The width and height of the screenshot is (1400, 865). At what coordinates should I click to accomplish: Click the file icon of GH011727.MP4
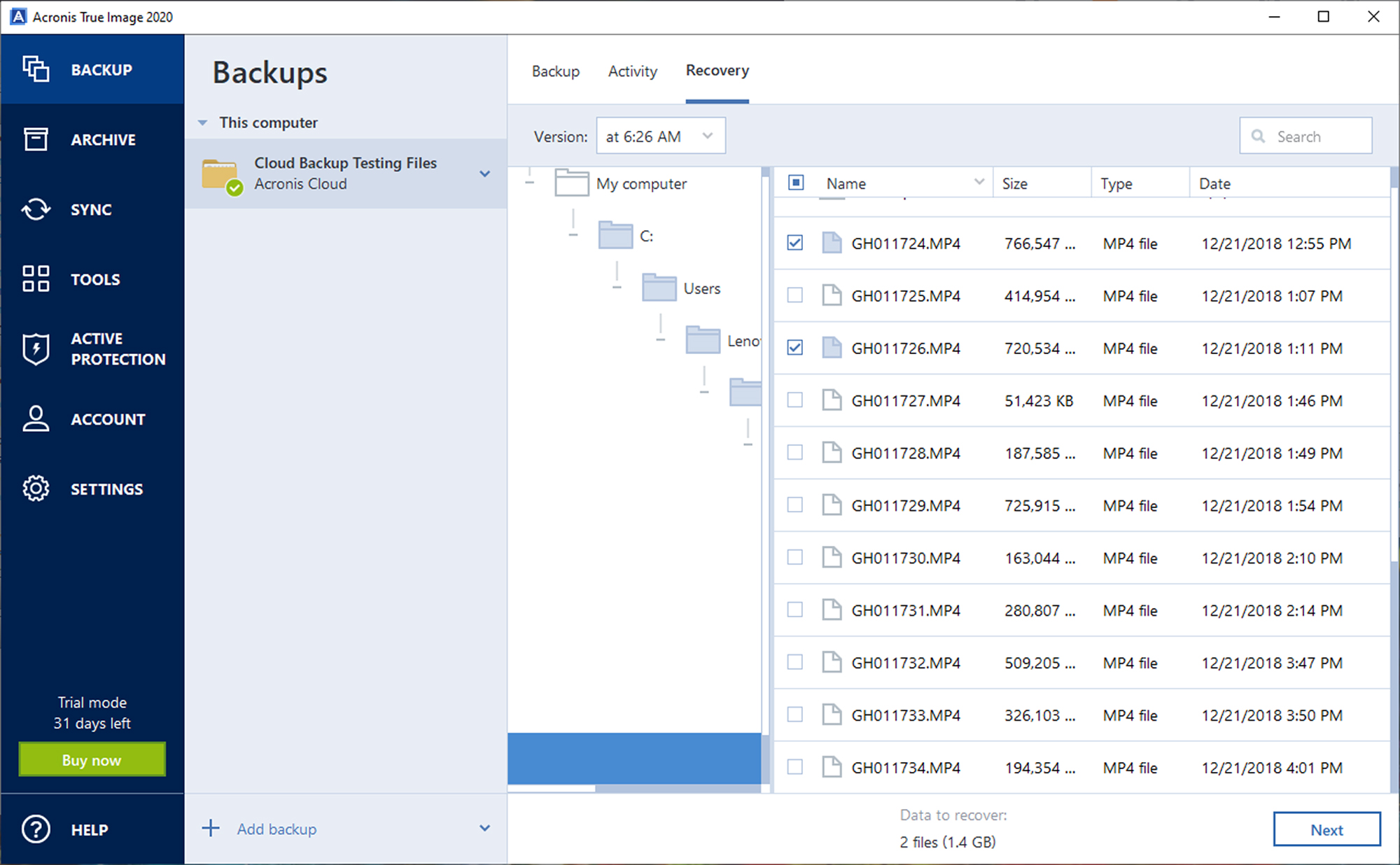click(832, 400)
